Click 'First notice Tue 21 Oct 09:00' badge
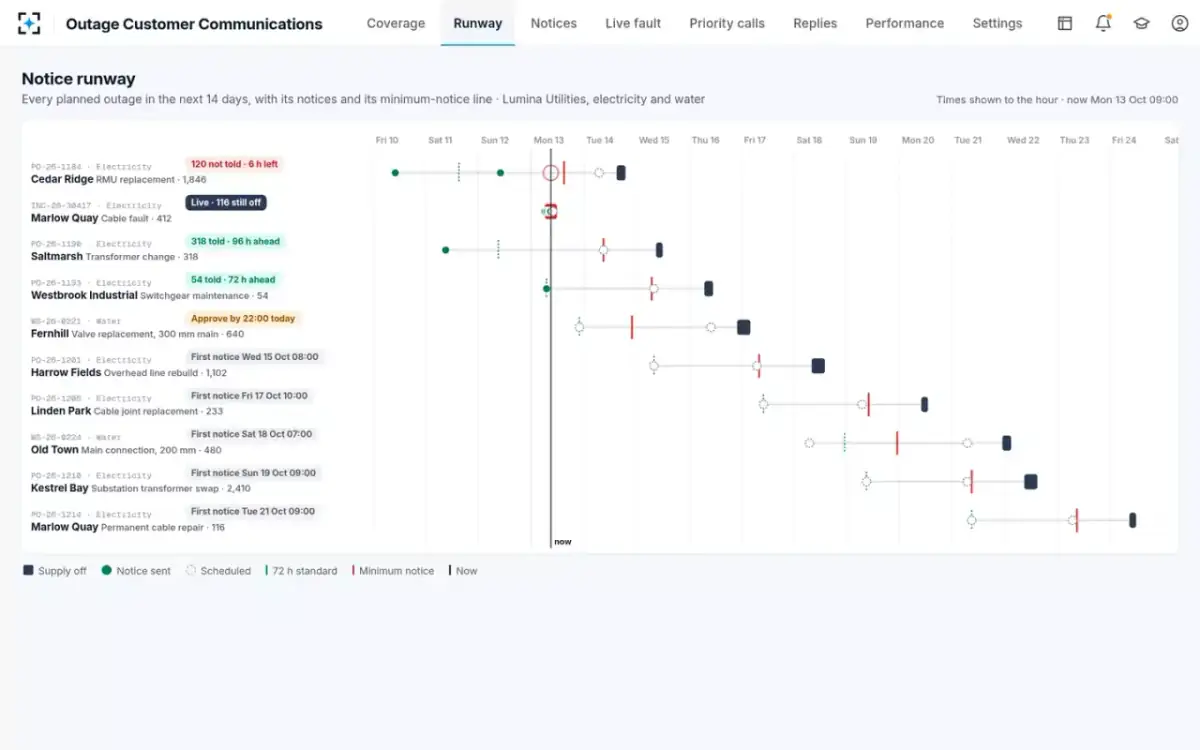1200x750 pixels. (x=252, y=511)
